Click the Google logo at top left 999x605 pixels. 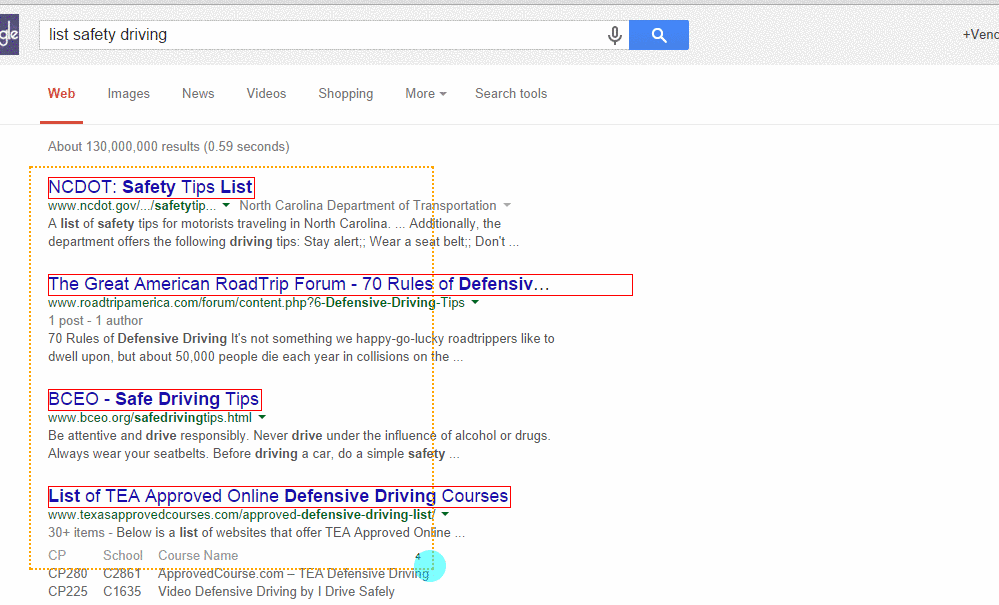(9, 34)
